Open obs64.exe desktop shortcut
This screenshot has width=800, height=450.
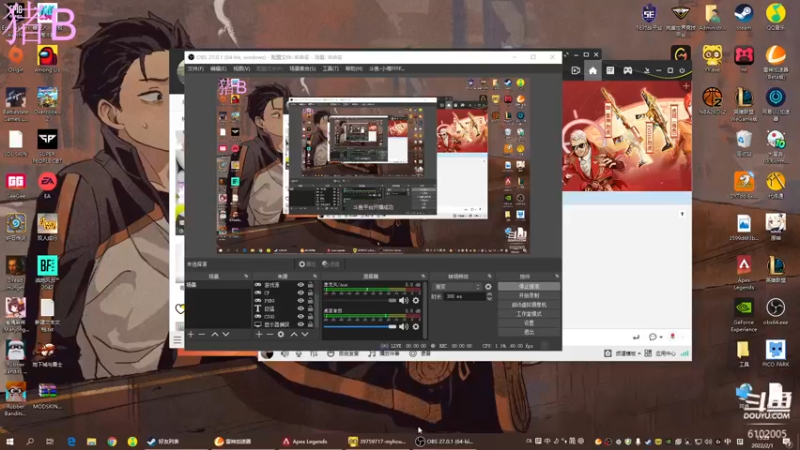776,311
